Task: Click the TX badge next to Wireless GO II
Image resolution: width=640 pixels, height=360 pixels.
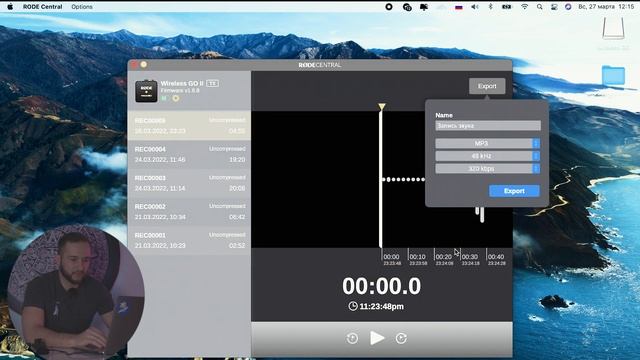Action: click(x=212, y=83)
